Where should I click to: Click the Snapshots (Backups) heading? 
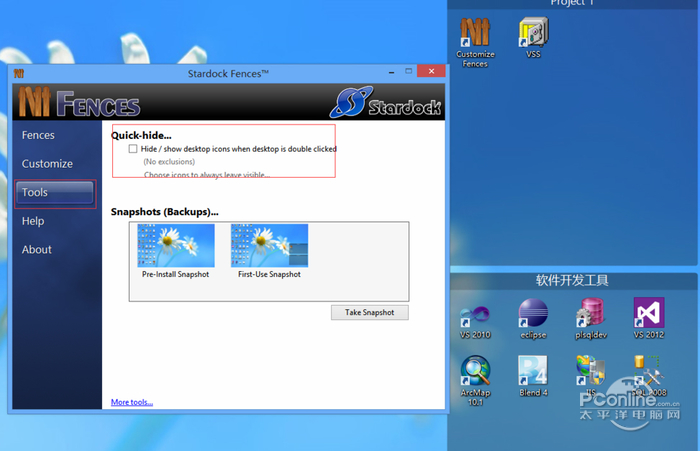click(165, 212)
